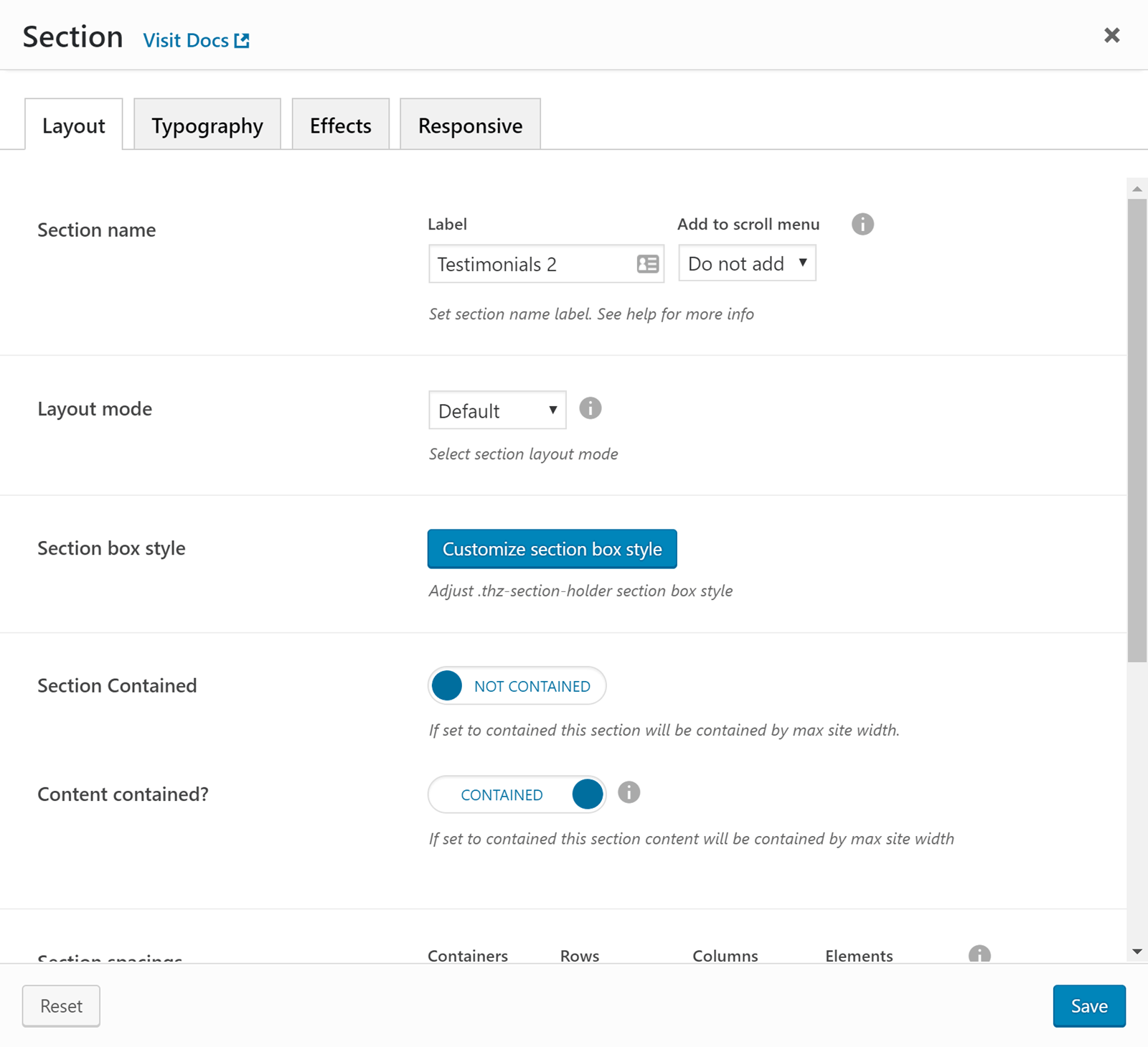The width and height of the screenshot is (1148, 1047).
Task: Click the scrollbar down arrow
Action: pyautogui.click(x=1137, y=952)
